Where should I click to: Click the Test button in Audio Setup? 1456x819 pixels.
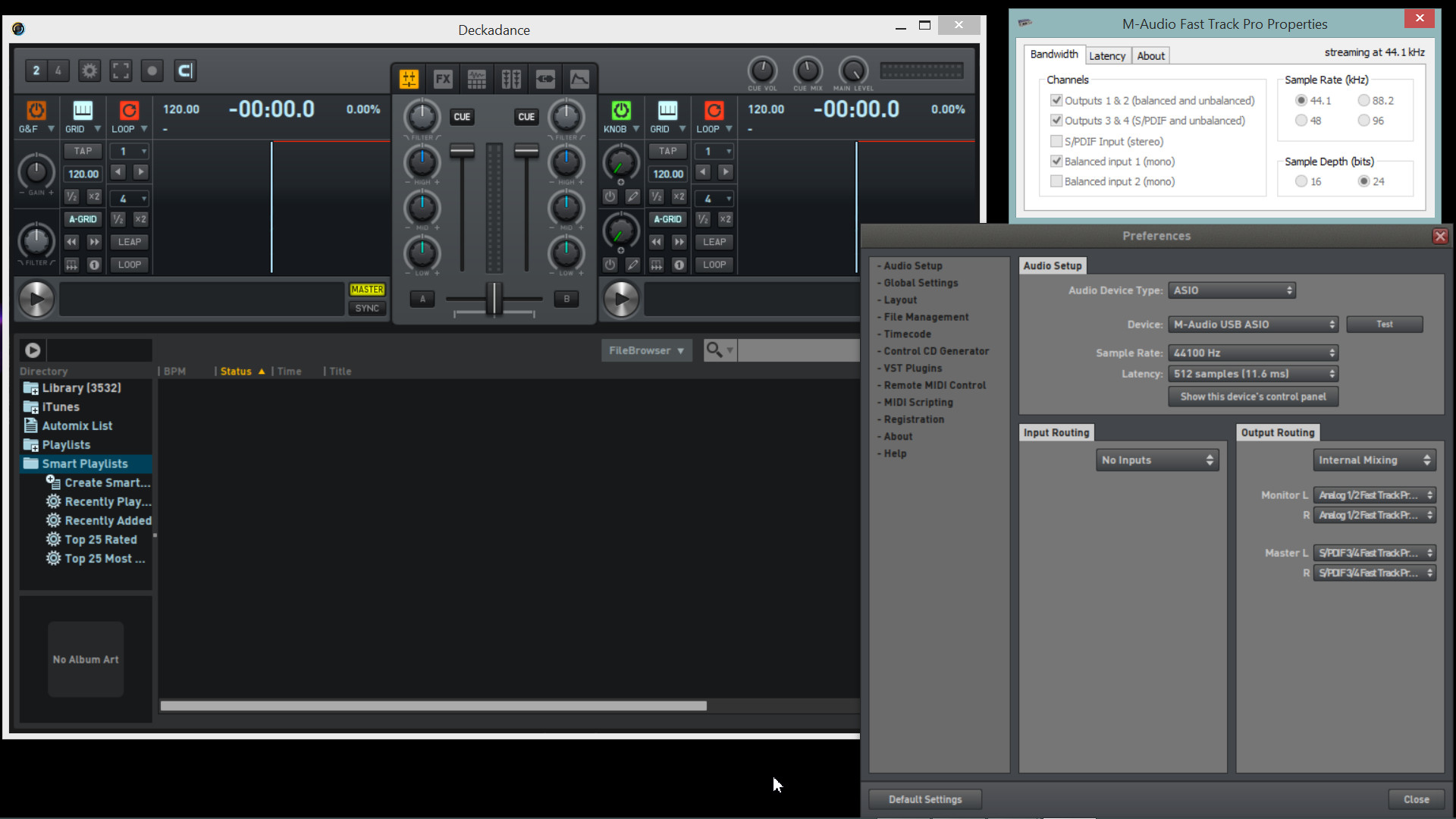(x=1385, y=325)
